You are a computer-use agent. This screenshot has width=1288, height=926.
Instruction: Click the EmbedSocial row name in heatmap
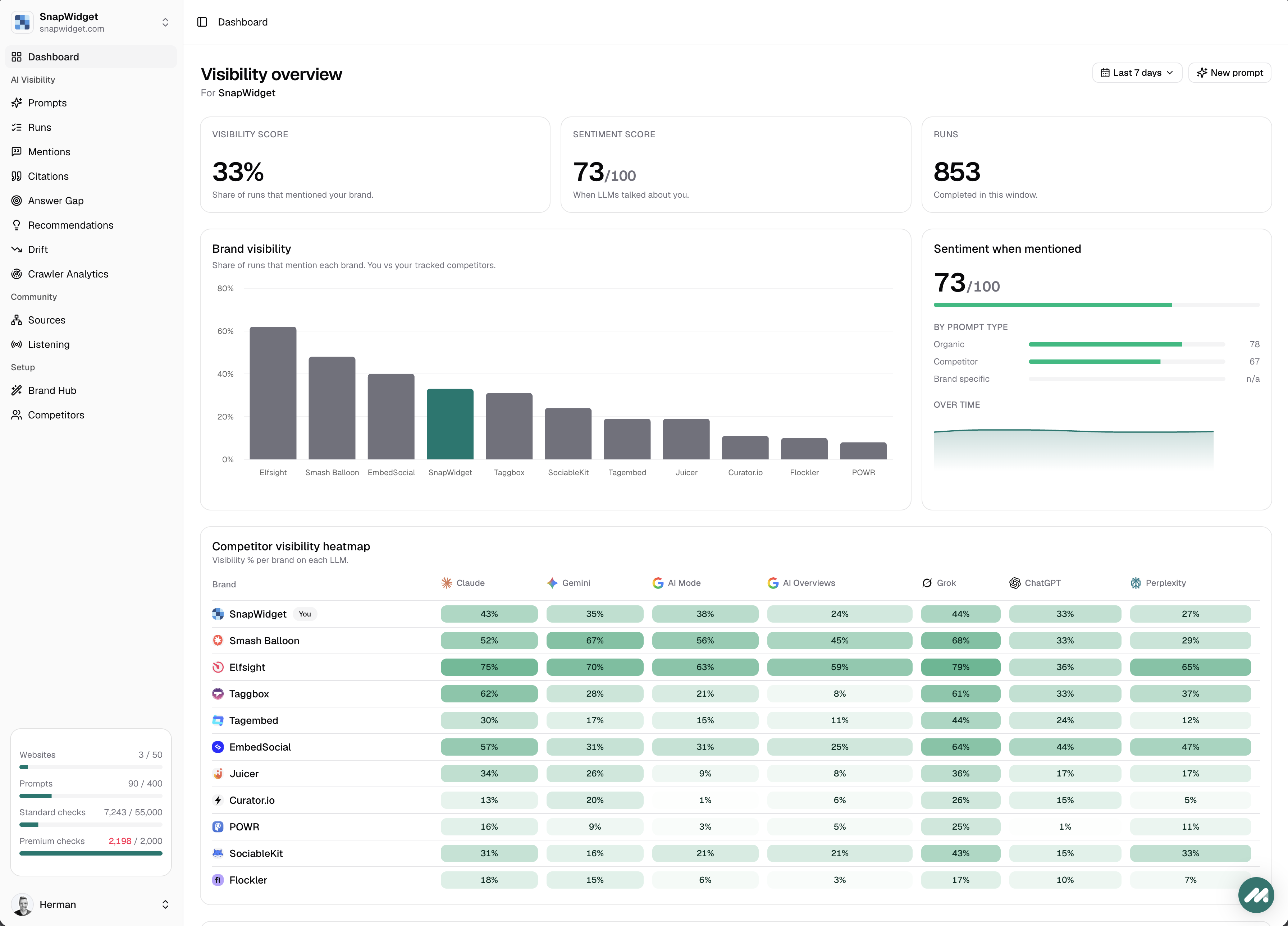click(260, 747)
